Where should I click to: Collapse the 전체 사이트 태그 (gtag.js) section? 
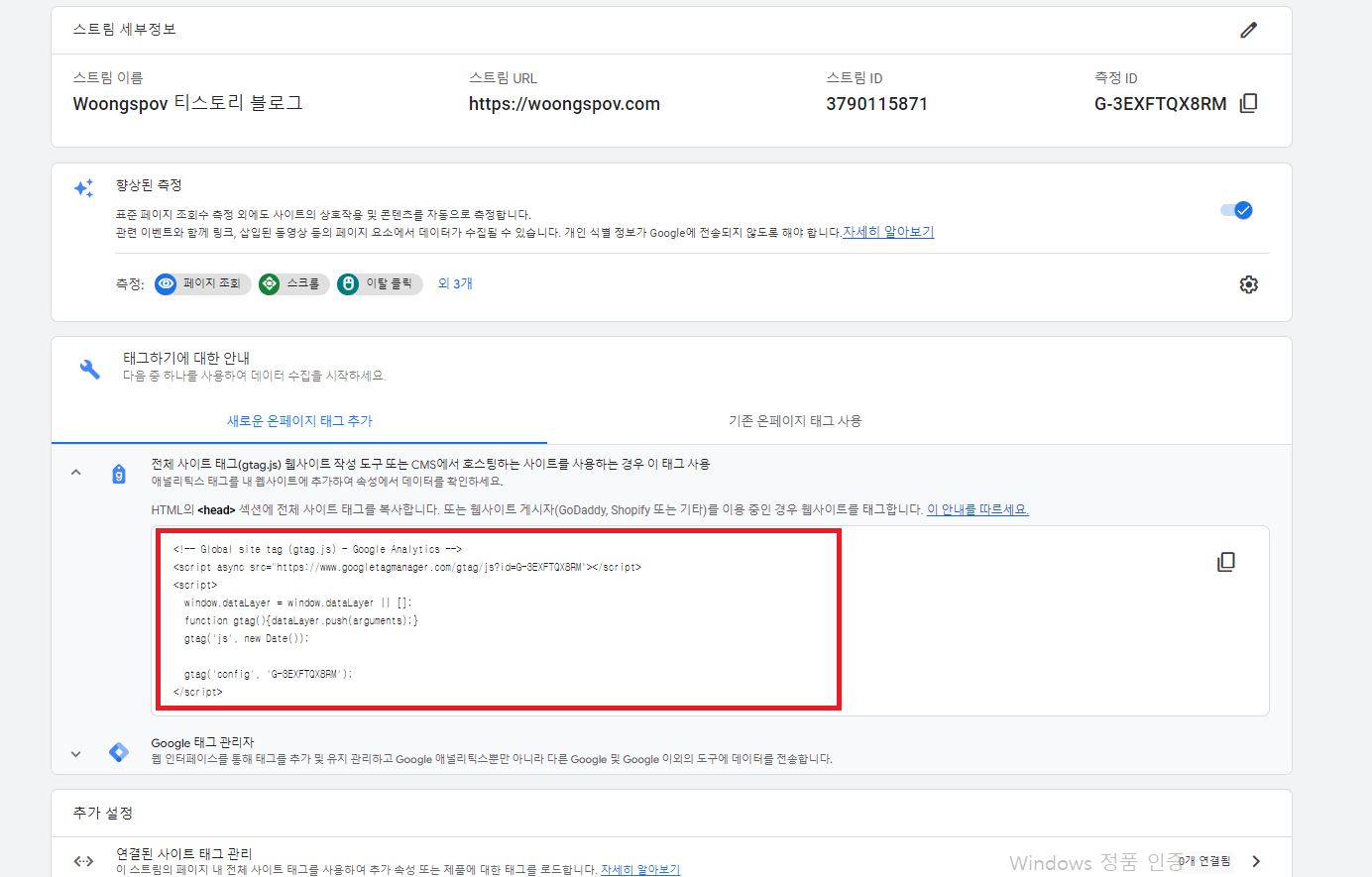[x=76, y=473]
